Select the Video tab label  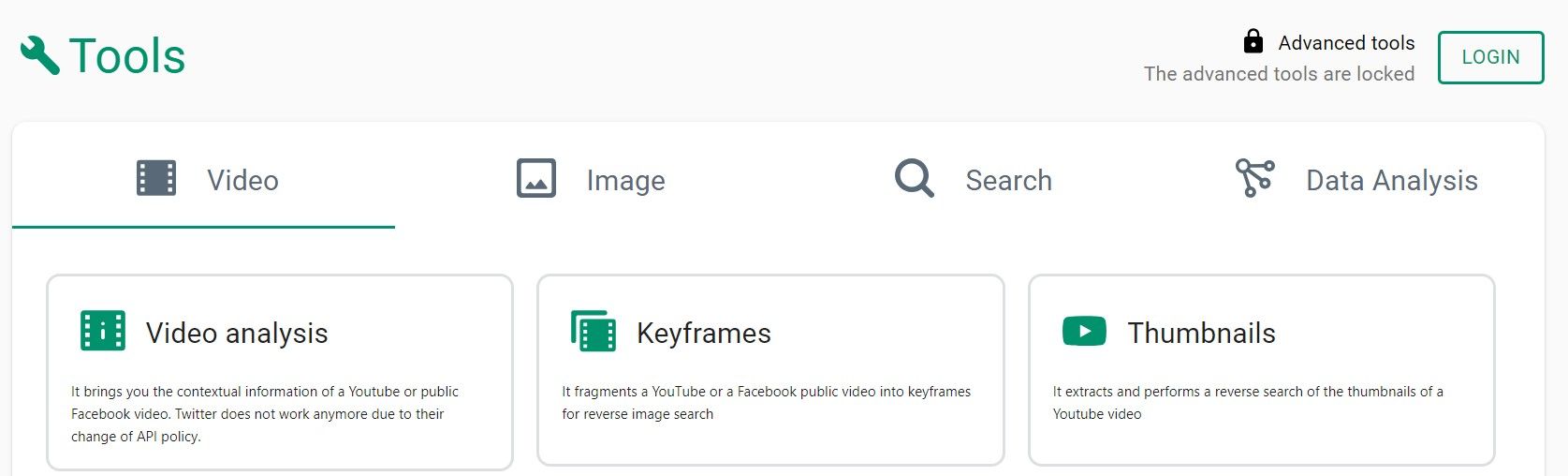[x=242, y=180]
